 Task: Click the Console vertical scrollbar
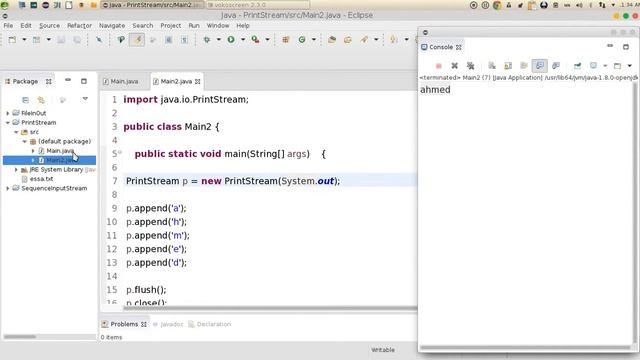635,212
